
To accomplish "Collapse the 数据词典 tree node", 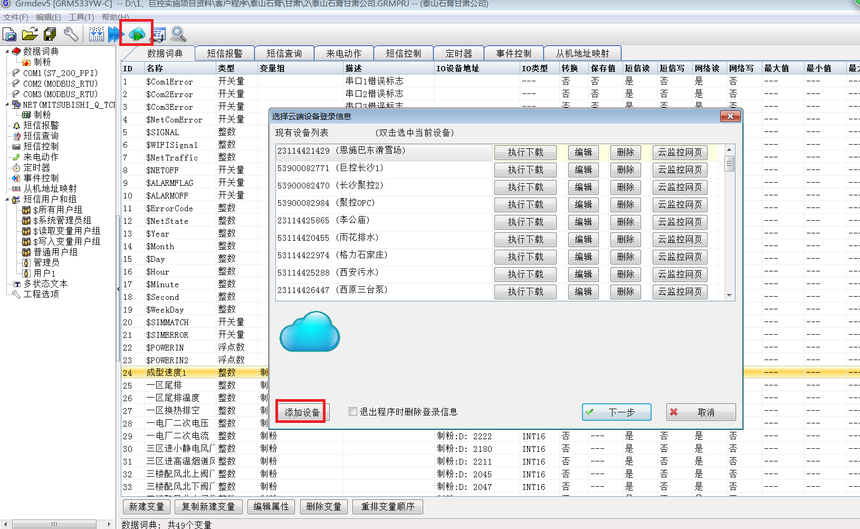I will pos(7,52).
